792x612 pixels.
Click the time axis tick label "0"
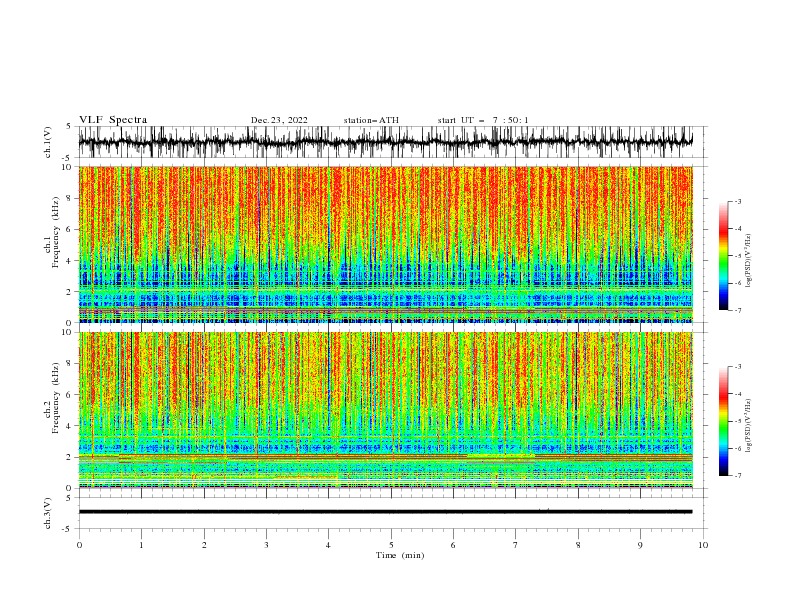79,545
